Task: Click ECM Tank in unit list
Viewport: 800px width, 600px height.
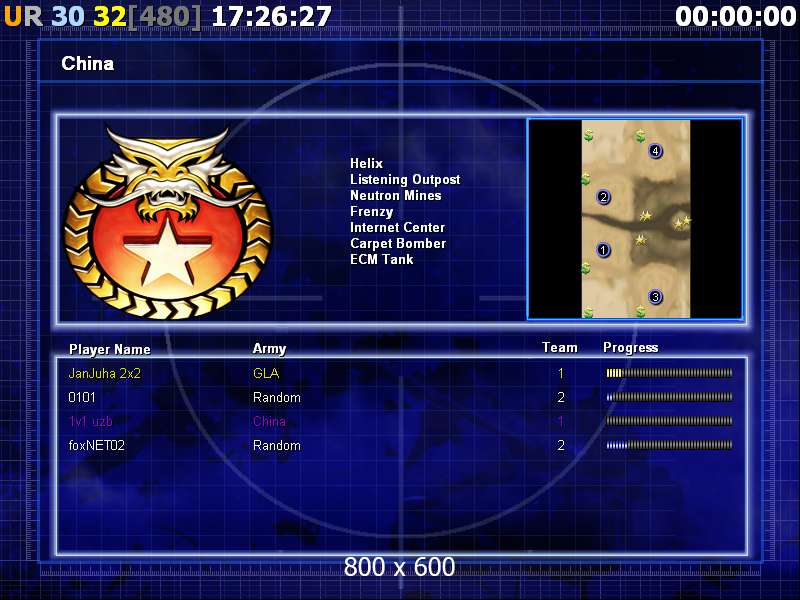Action: click(x=382, y=259)
